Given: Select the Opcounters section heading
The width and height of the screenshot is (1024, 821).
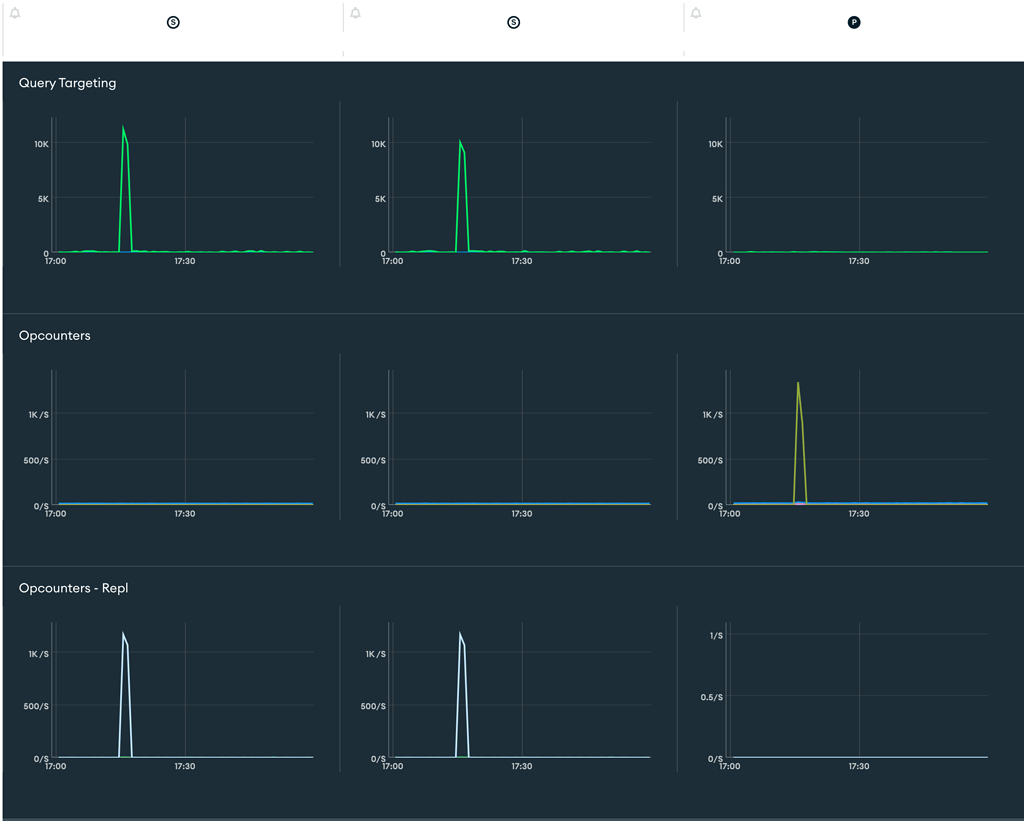Looking at the screenshot, I should point(54,336).
